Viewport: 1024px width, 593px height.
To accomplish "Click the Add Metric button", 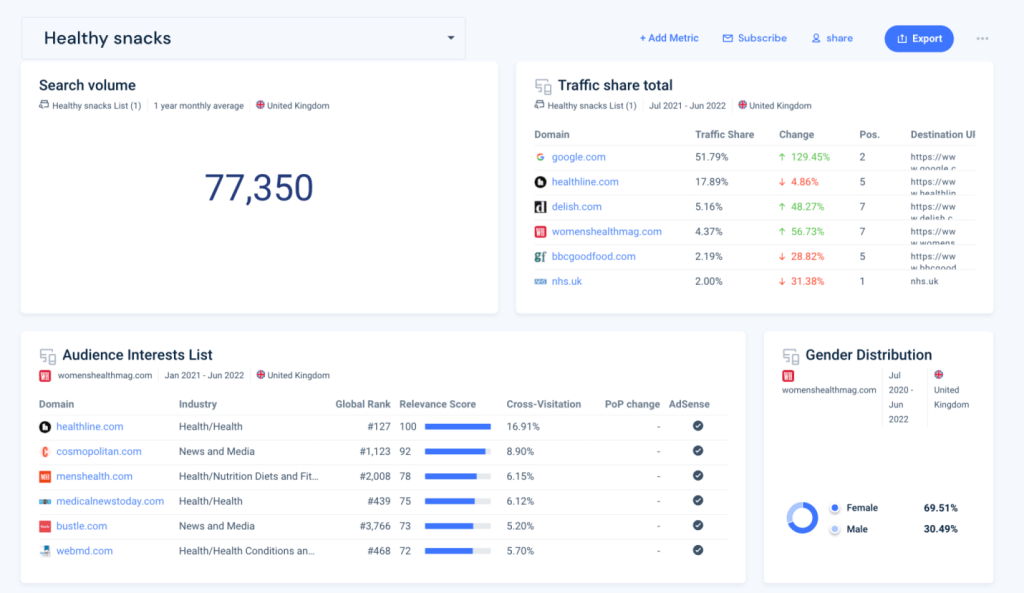I will click(669, 39).
